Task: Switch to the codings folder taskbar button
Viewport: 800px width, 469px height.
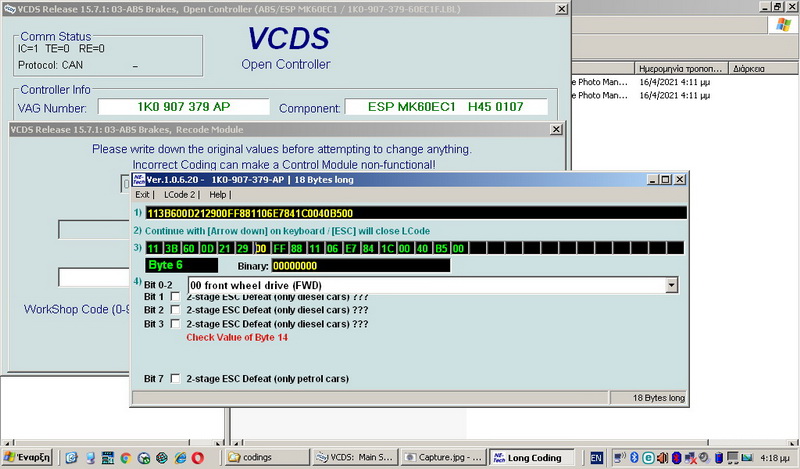Action: [x=267, y=457]
